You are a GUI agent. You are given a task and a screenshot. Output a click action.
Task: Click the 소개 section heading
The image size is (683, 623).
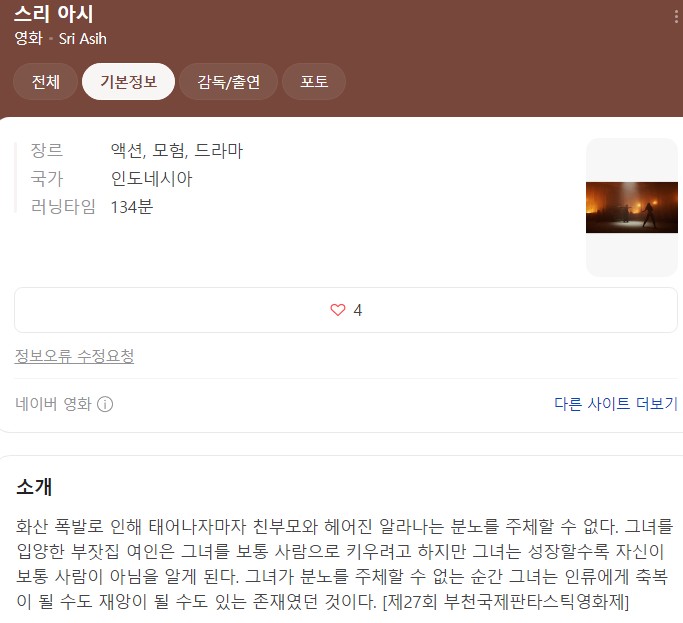[x=34, y=487]
